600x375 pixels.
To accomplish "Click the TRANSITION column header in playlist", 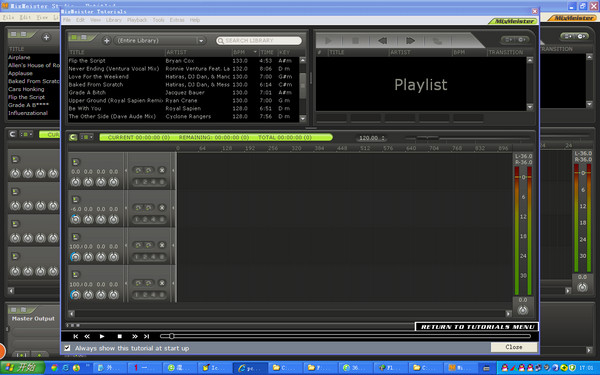I will point(506,52).
